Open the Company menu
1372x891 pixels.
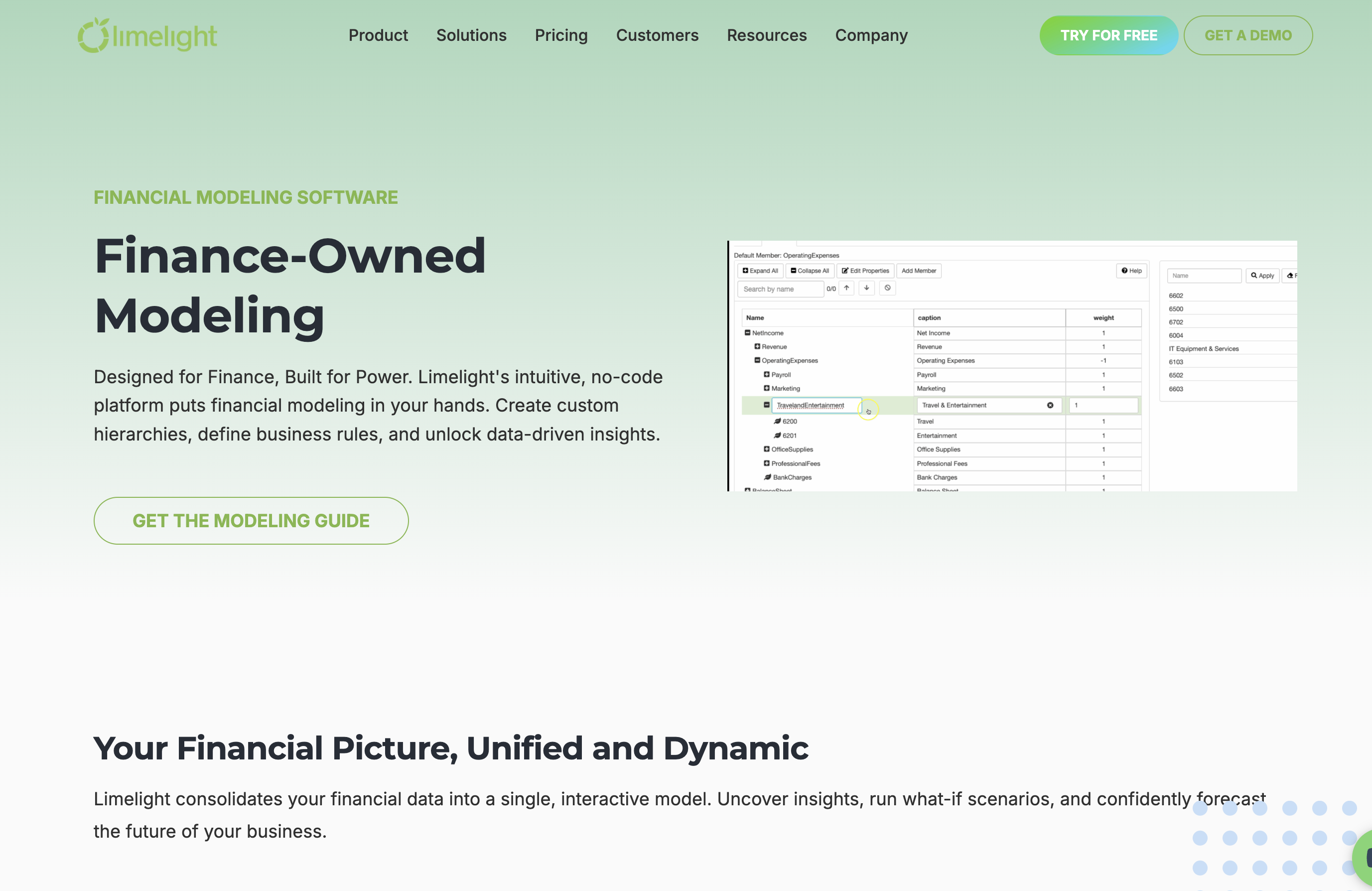[x=871, y=35]
